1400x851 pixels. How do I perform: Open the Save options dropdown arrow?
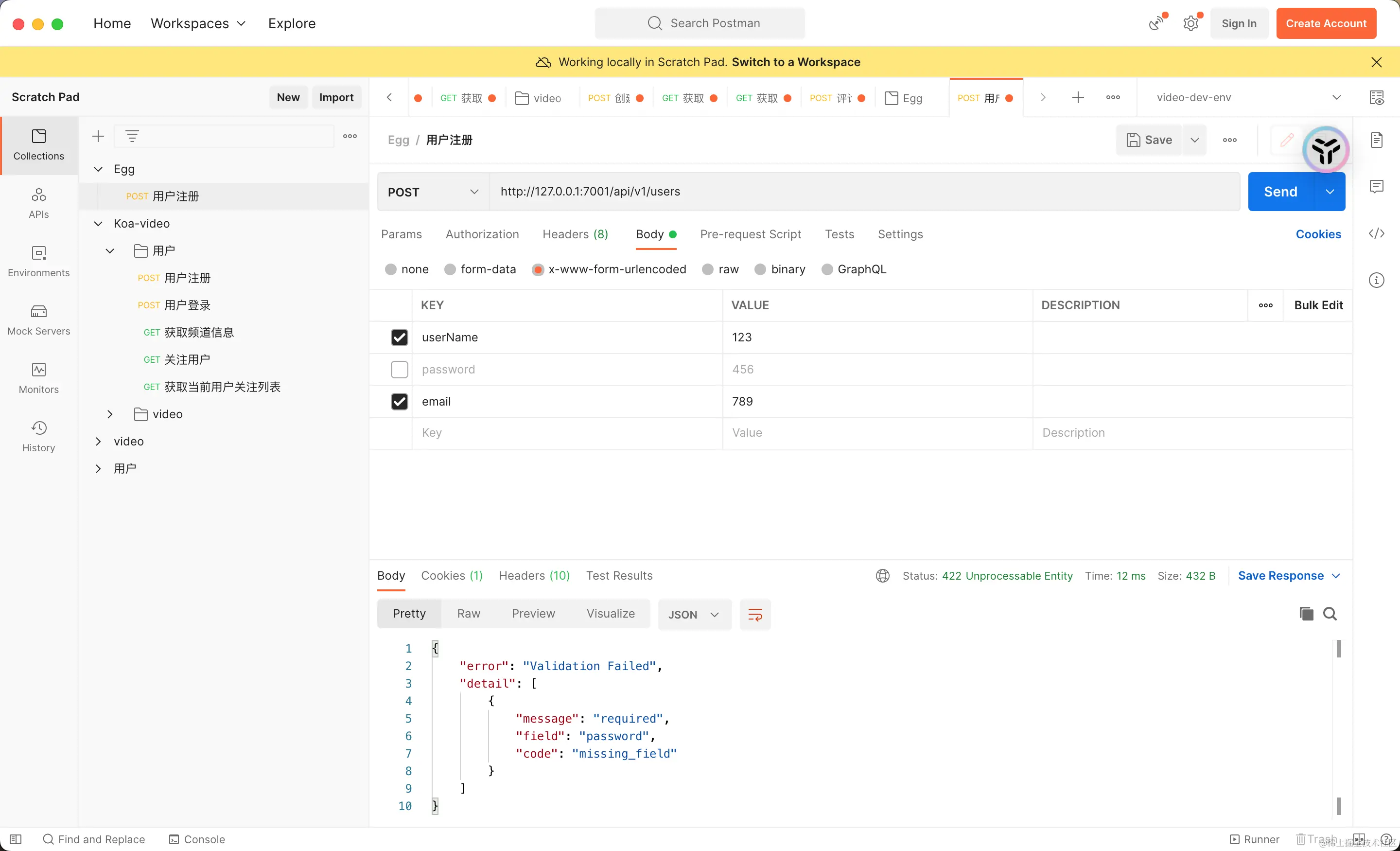pyautogui.click(x=1195, y=140)
